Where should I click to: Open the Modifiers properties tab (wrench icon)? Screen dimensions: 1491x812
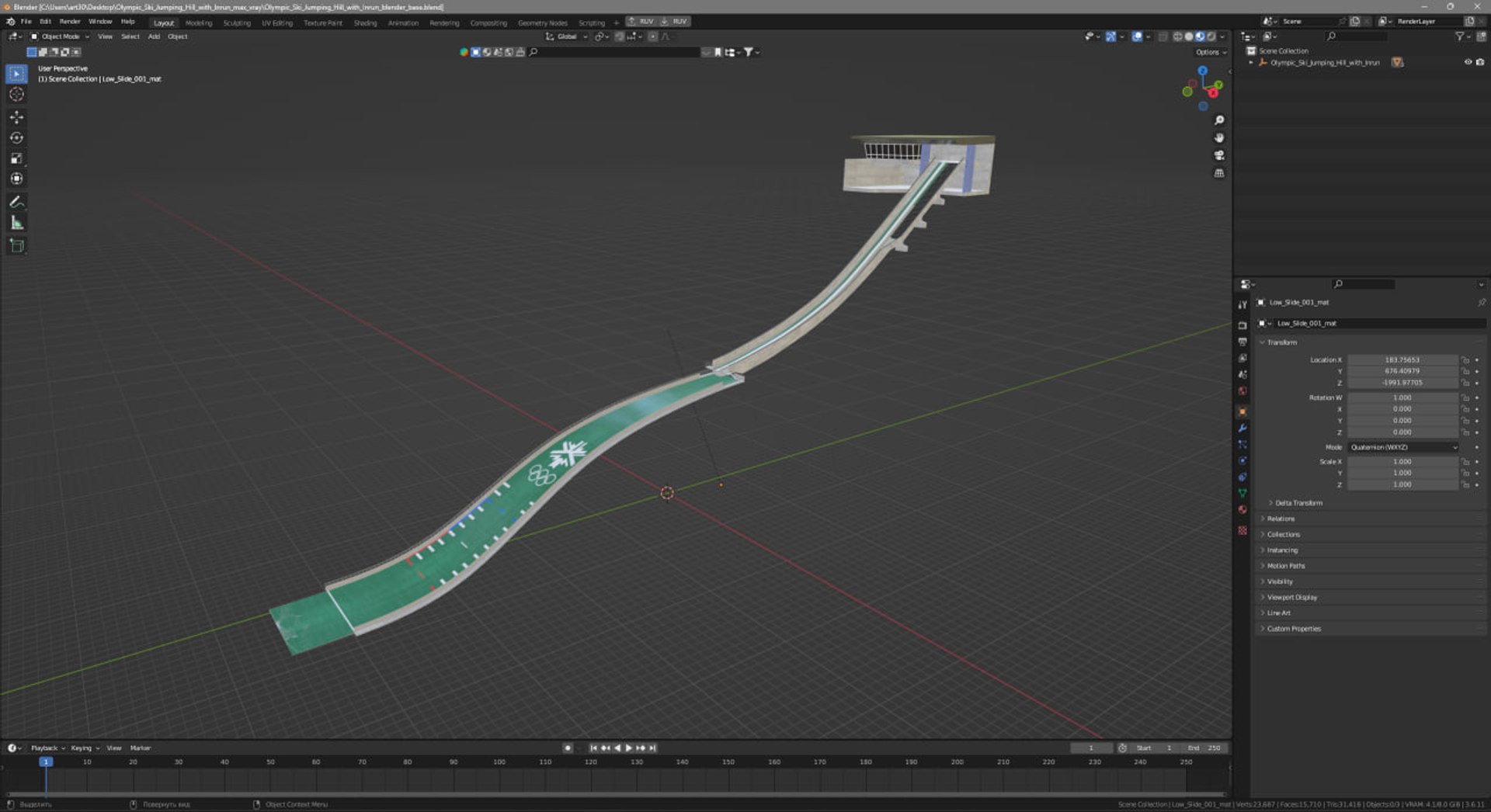(1242, 429)
